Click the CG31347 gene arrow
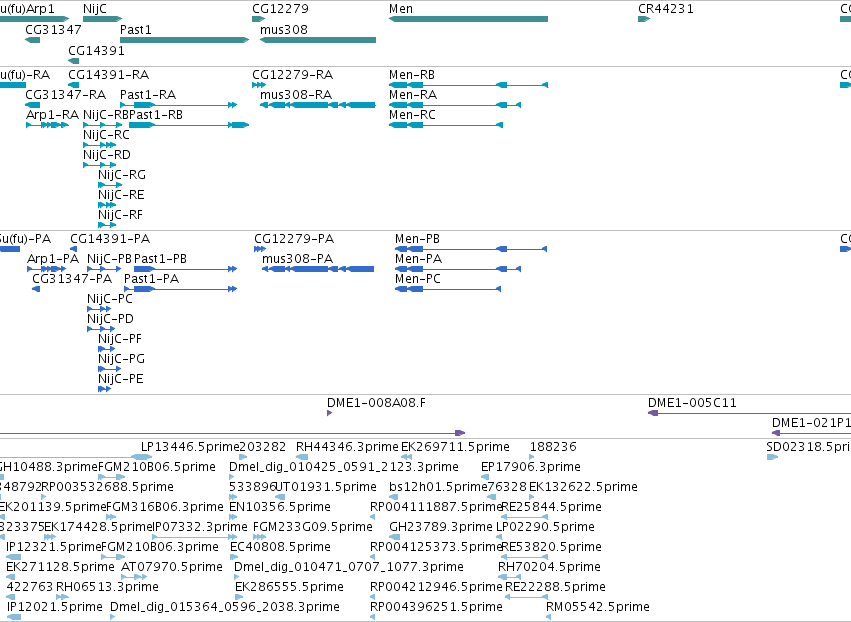The height and width of the screenshot is (622, 851). [x=33, y=40]
